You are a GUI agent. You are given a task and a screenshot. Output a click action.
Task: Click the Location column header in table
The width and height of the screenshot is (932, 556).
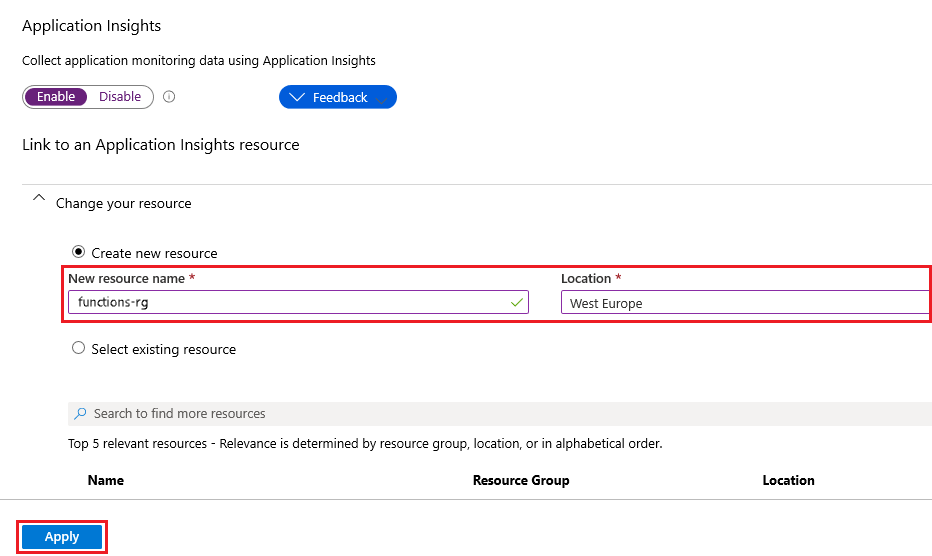[788, 480]
